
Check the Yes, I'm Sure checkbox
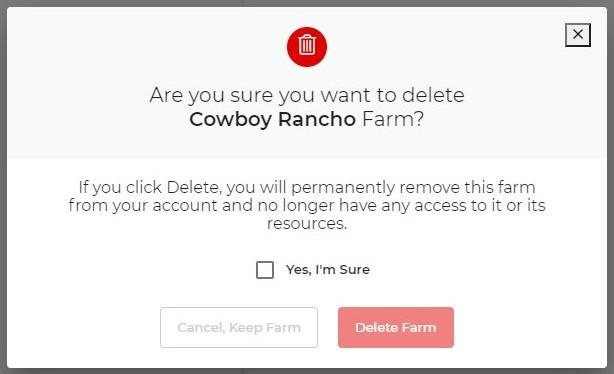265,270
